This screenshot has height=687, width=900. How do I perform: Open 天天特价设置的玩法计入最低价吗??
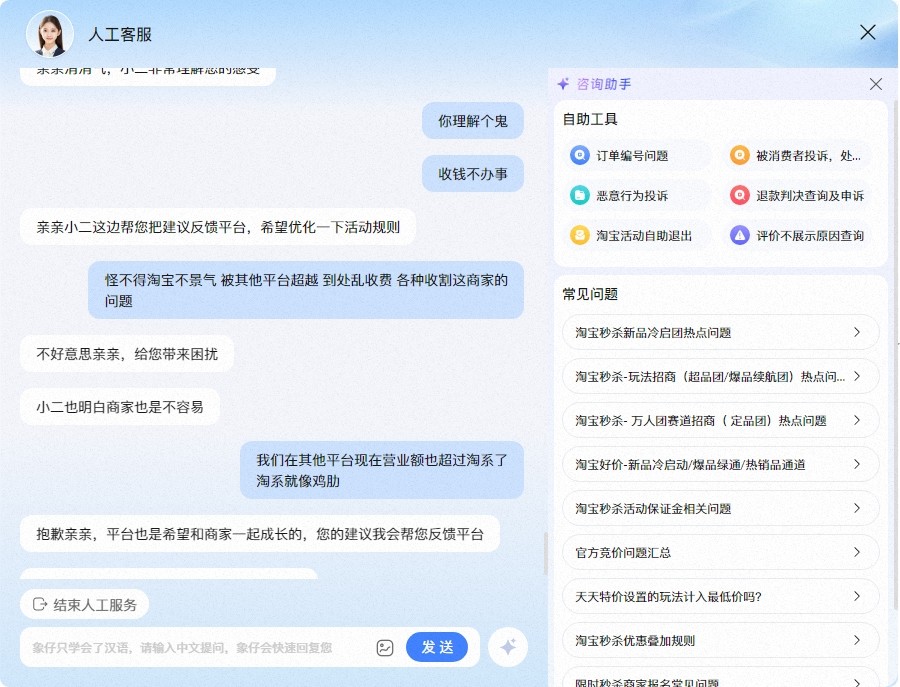point(720,596)
